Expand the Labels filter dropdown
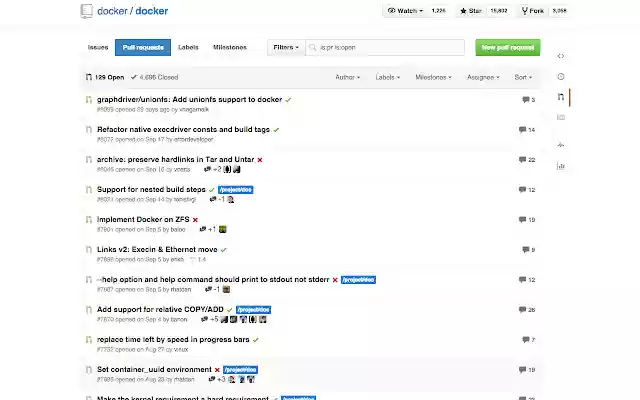 point(388,77)
